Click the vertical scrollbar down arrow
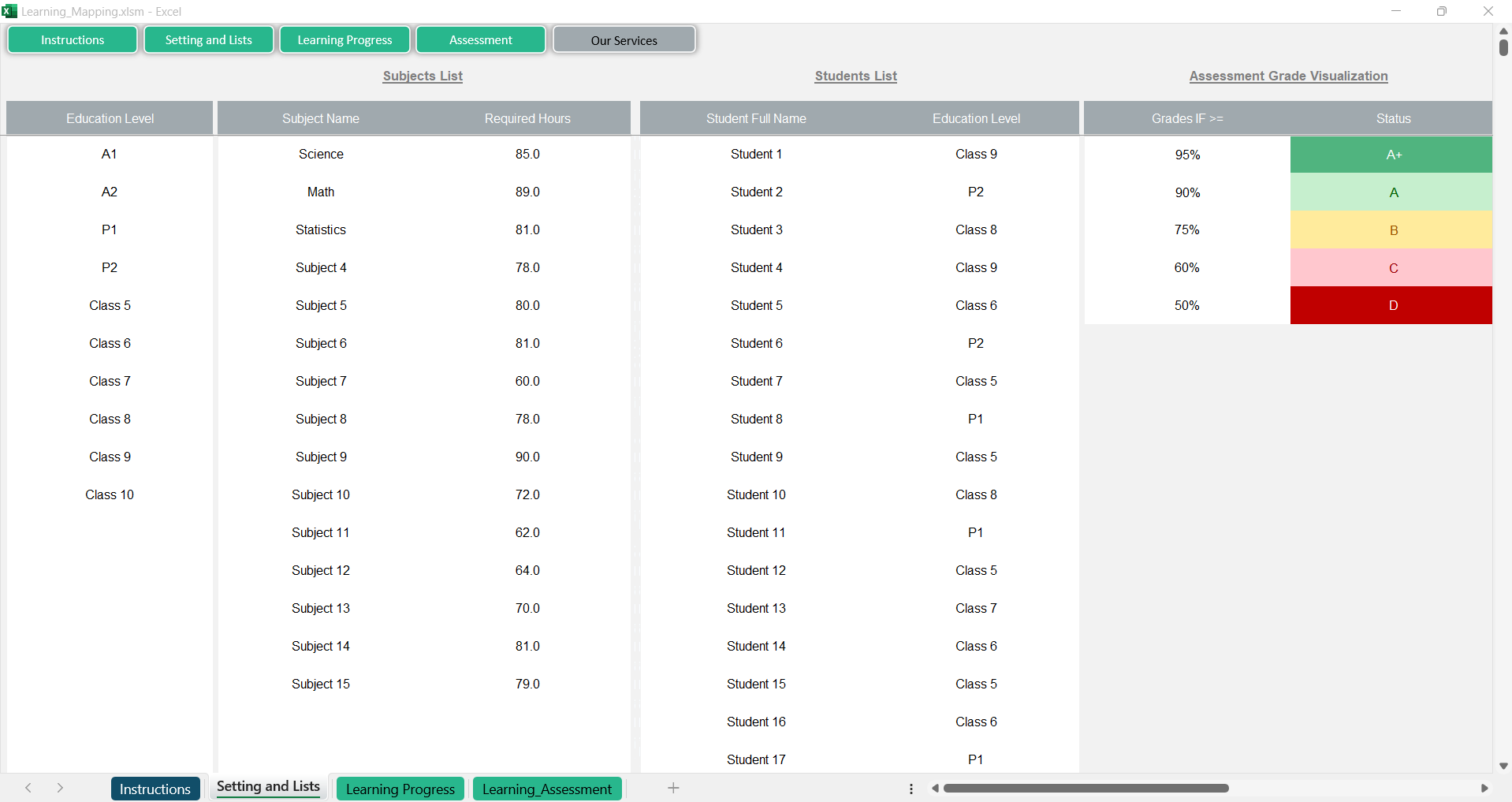 [x=1503, y=766]
